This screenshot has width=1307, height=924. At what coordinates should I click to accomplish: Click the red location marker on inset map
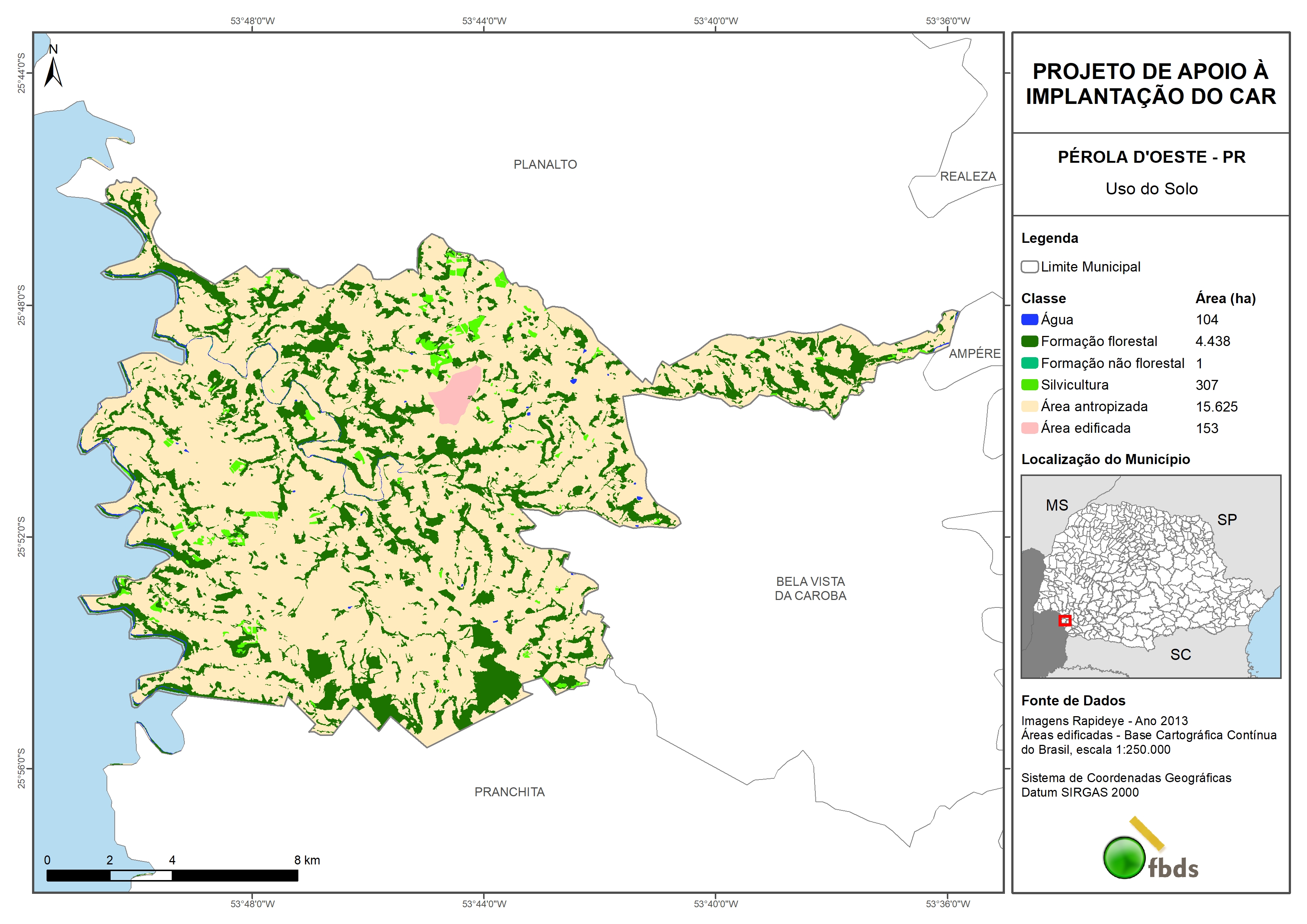coord(1065,620)
